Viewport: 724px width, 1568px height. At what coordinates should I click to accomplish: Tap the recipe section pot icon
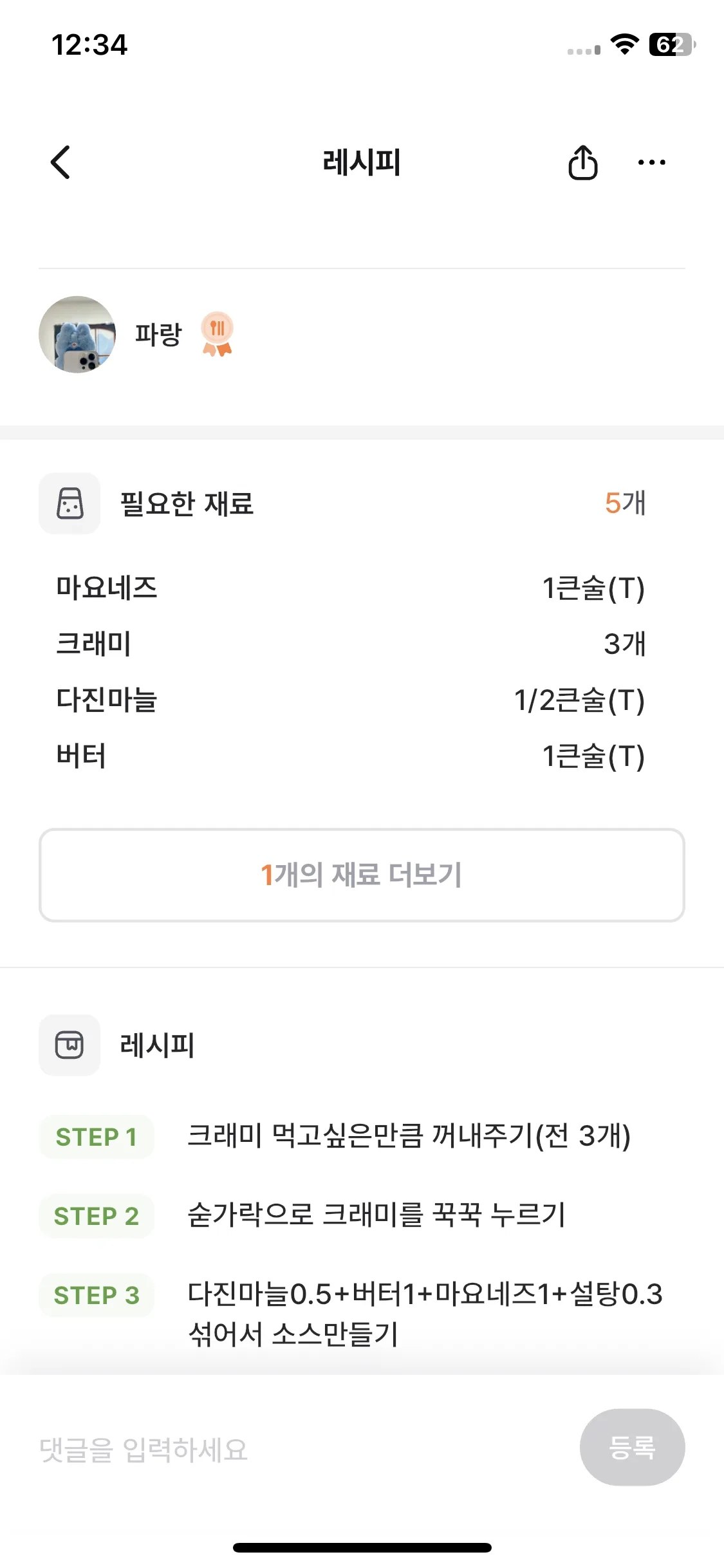70,1045
